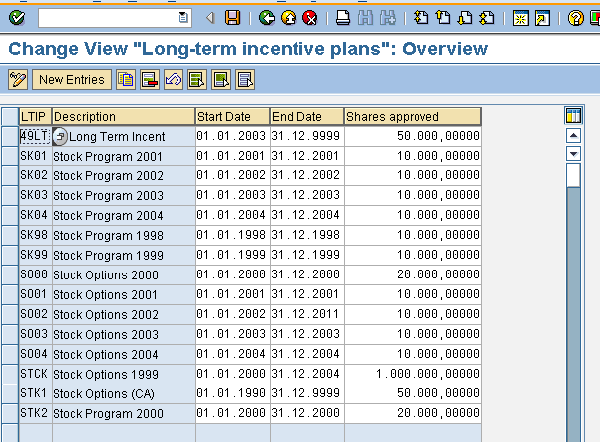600x442 pixels.
Task: Click the Description column header
Action: click(123, 116)
